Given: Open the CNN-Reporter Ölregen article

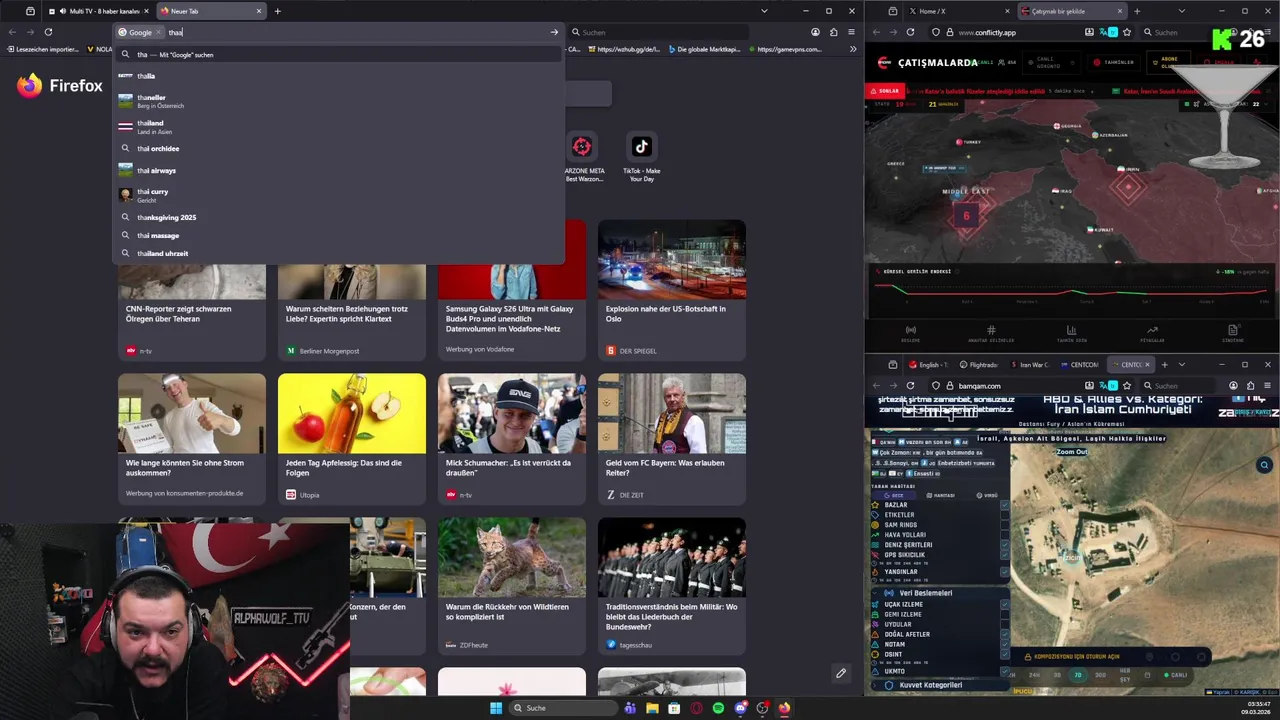Looking at the screenshot, I should 192,312.
